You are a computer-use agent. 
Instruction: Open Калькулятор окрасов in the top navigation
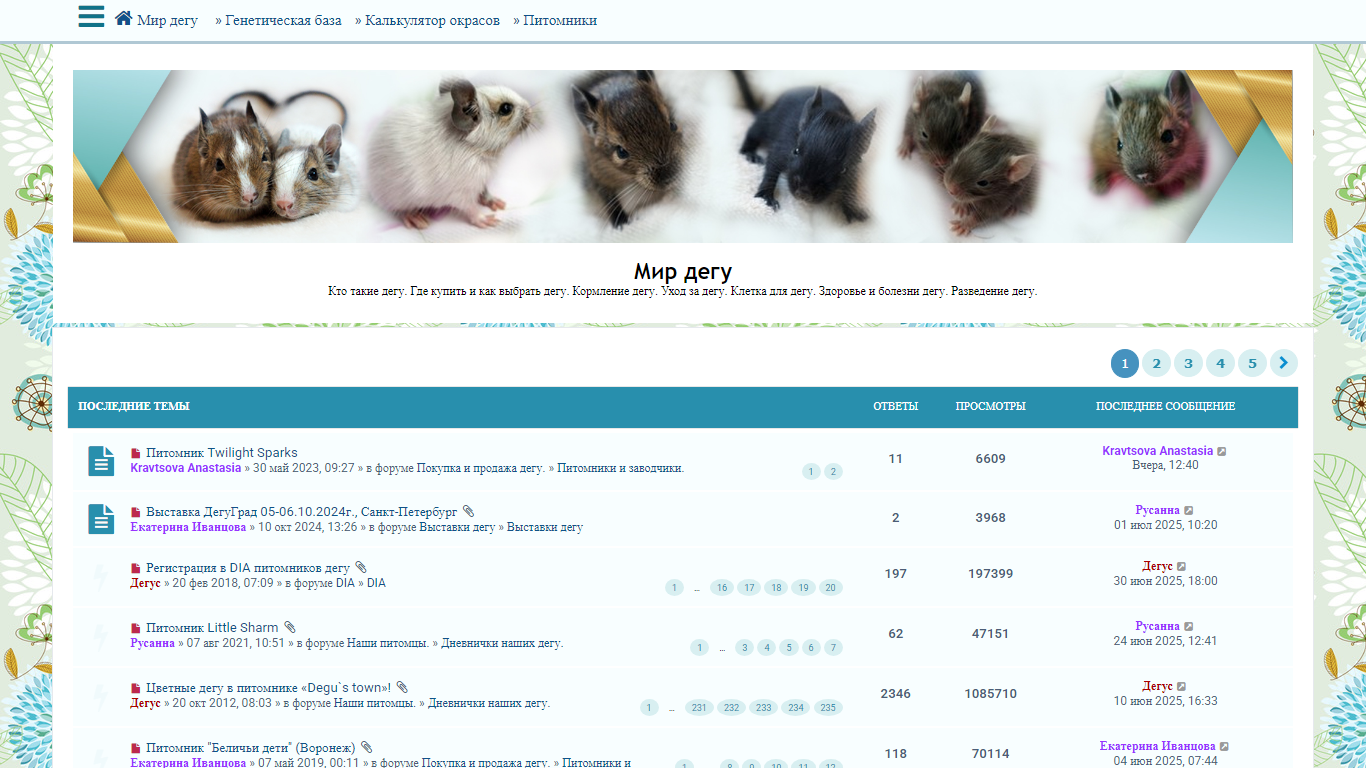pos(432,20)
